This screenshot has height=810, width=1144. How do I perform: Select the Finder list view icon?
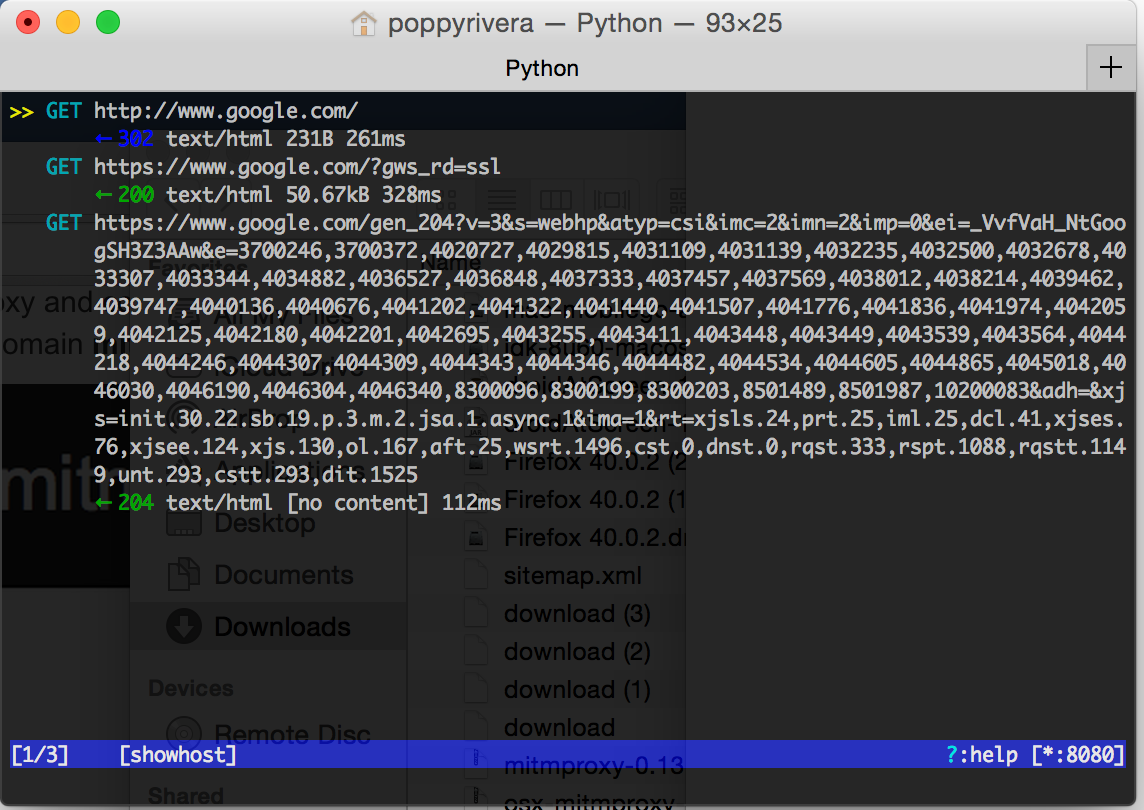coord(501,198)
